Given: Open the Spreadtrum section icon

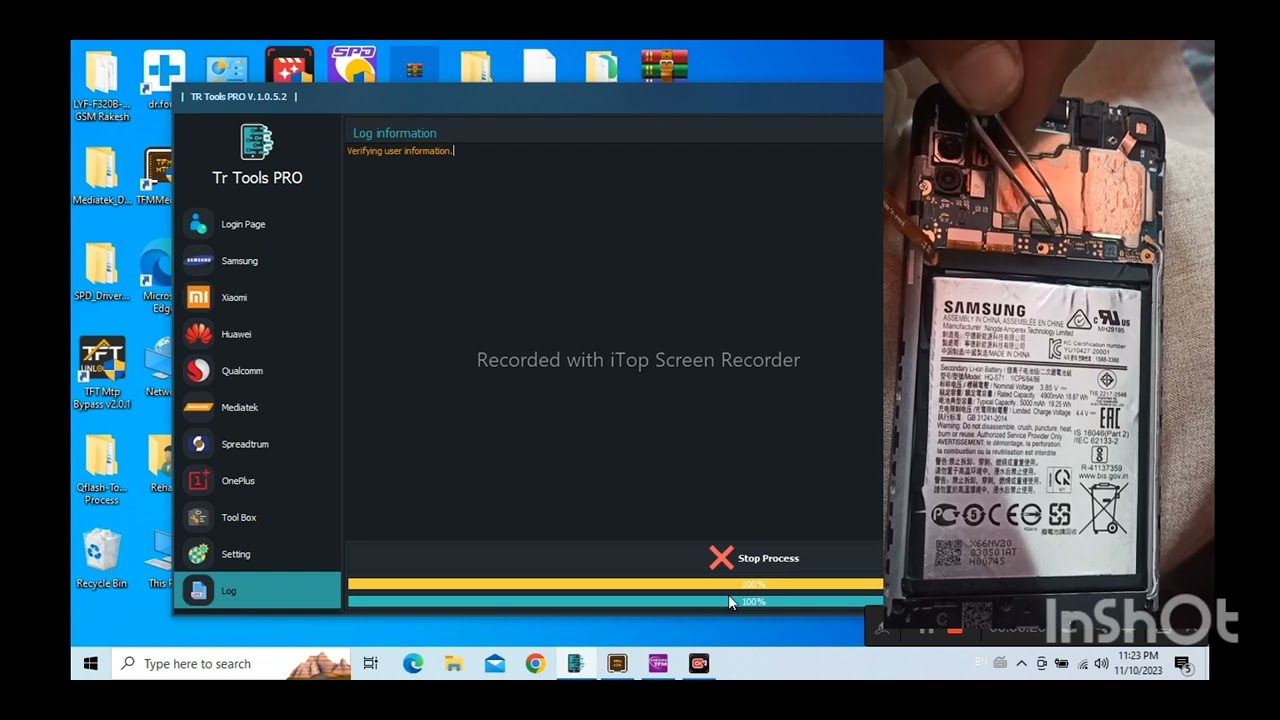Looking at the screenshot, I should [x=199, y=444].
